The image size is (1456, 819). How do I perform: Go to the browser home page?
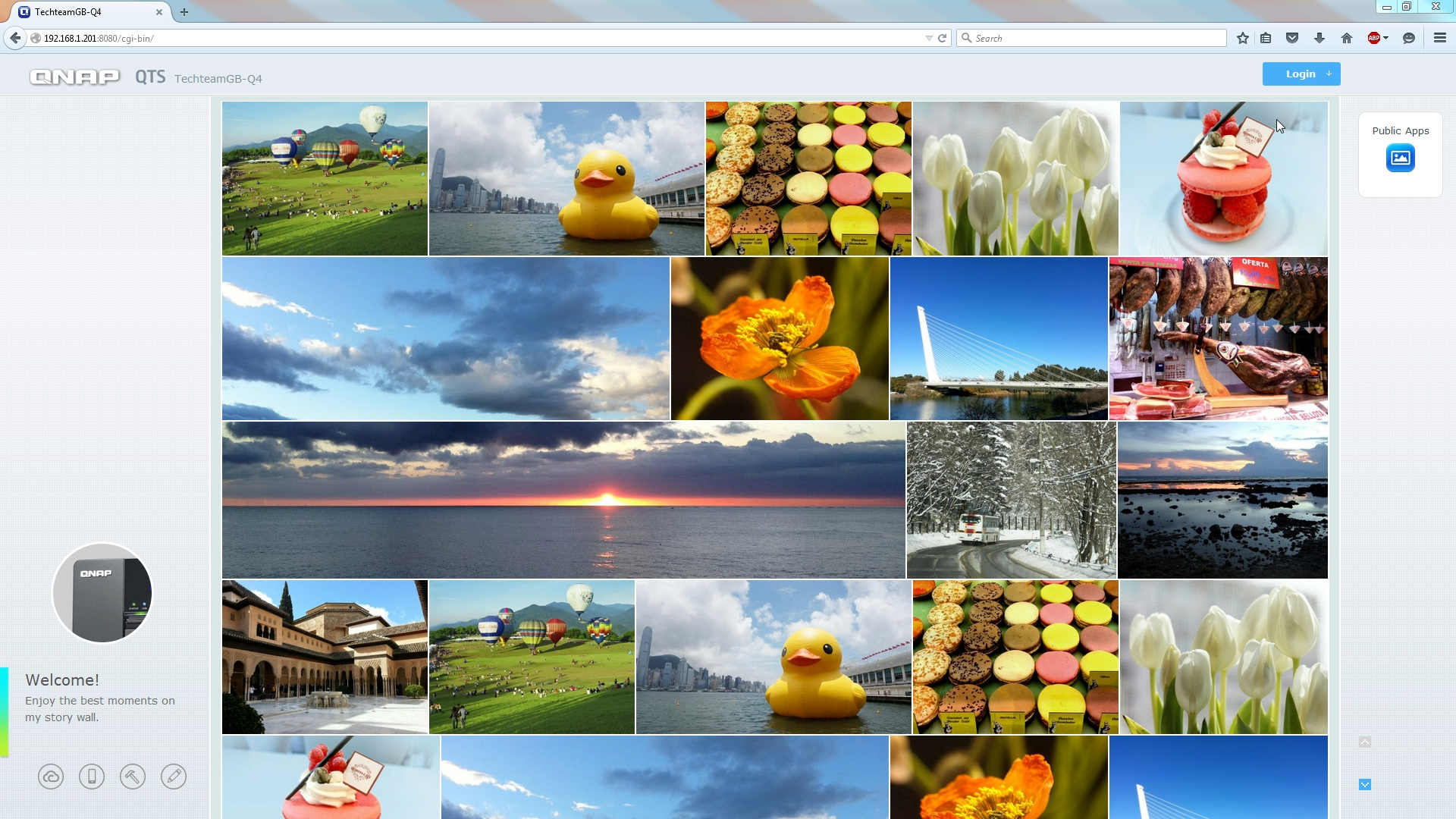coord(1347,38)
